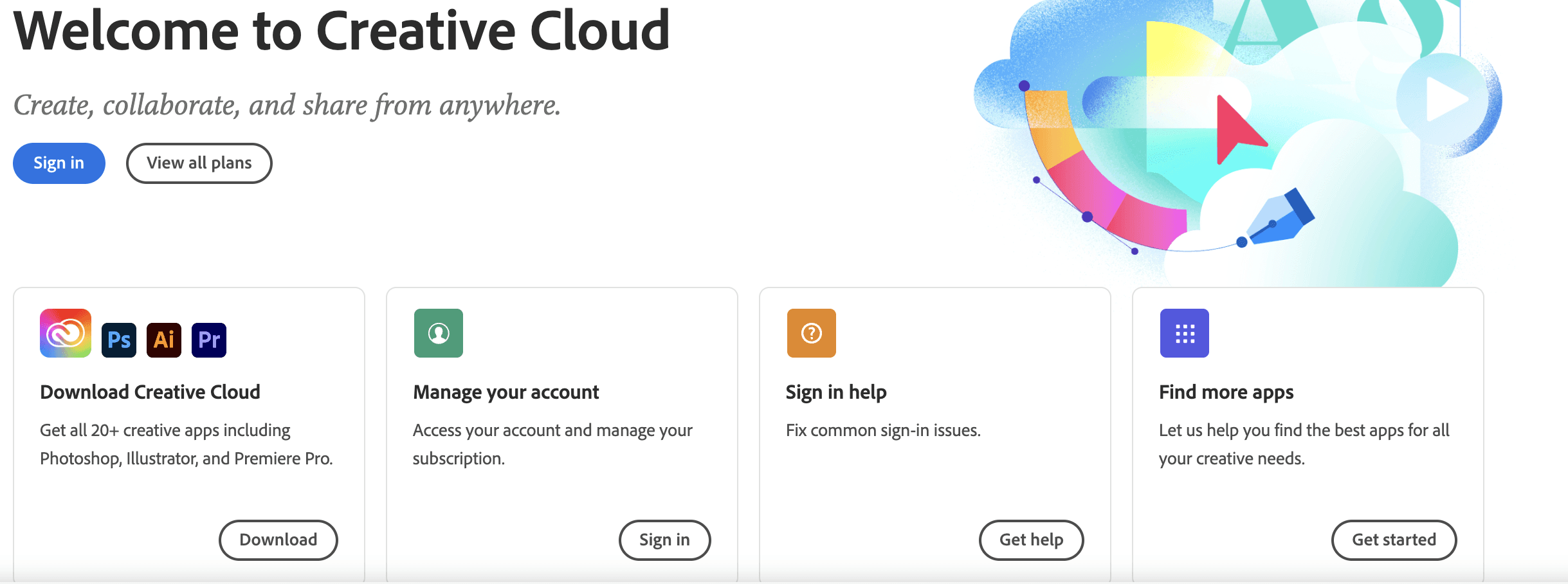Click the Photoshop Ps icon
Viewport: 1568px width, 584px height.
click(x=119, y=340)
